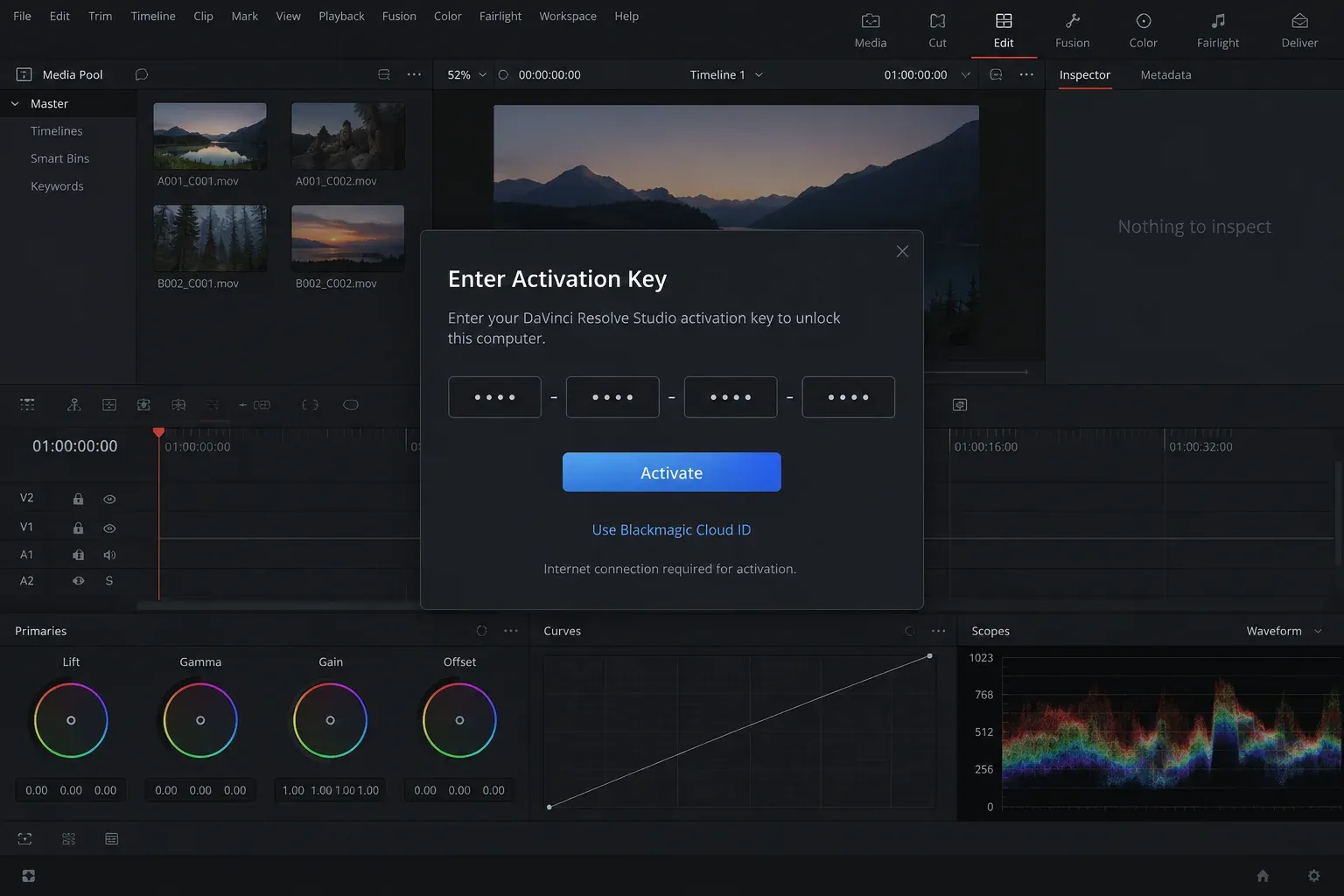Screen dimensions: 1344x896
Task: Collapse the Master bin chevron
Action: coord(15,103)
